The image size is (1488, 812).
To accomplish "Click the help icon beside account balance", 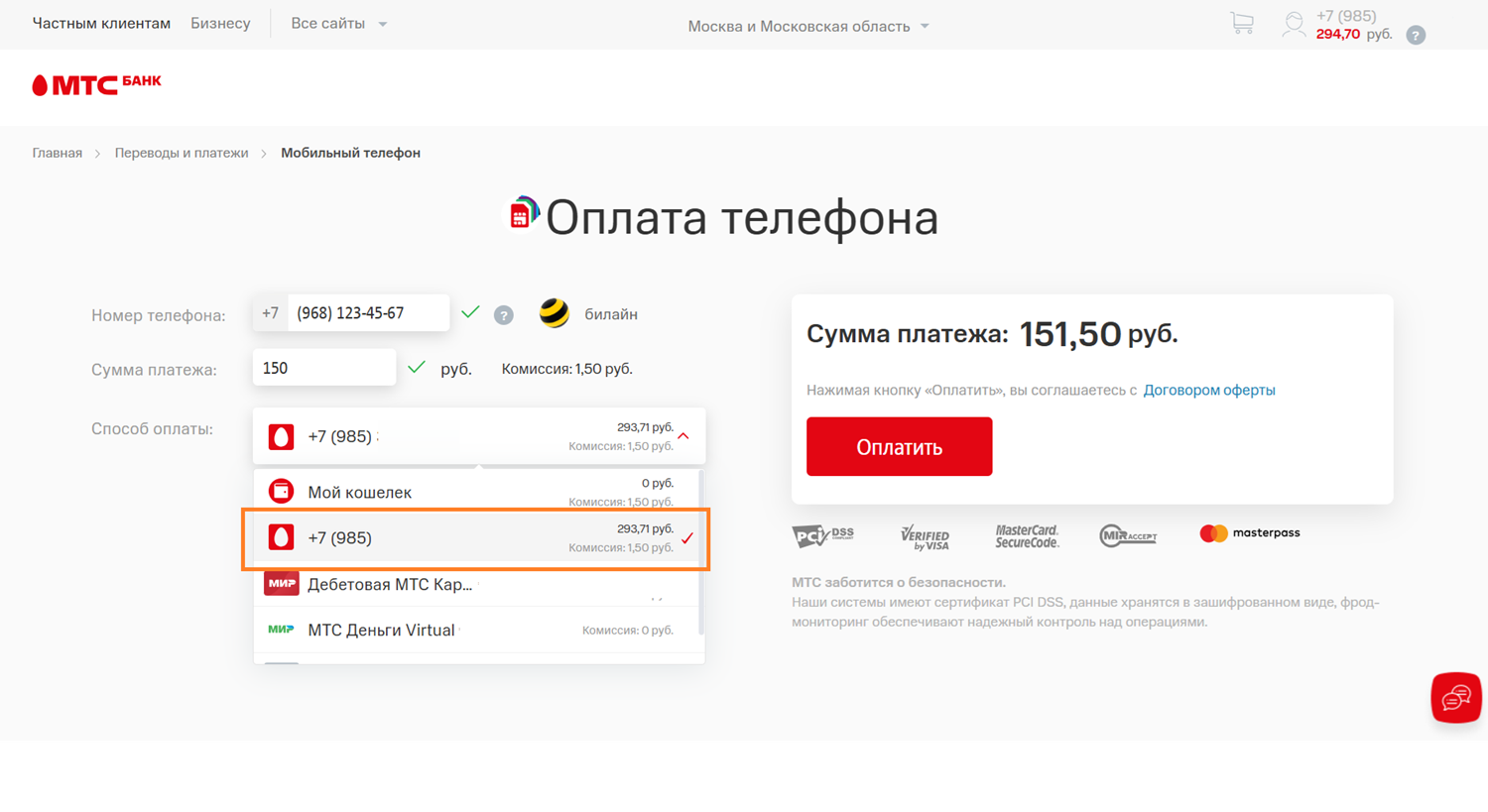I will pyautogui.click(x=1416, y=35).
